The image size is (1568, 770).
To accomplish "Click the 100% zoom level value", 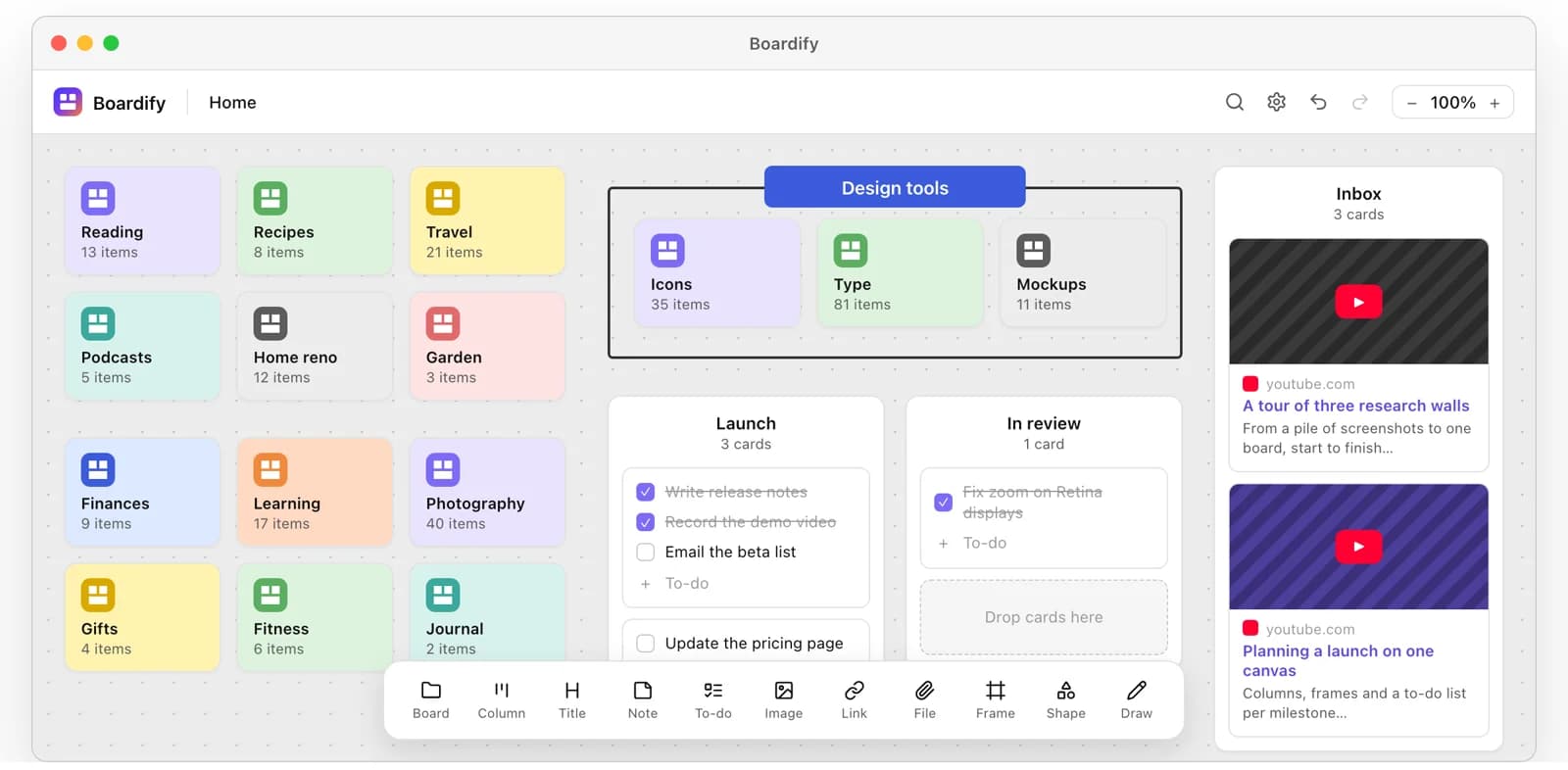I will pyautogui.click(x=1452, y=103).
